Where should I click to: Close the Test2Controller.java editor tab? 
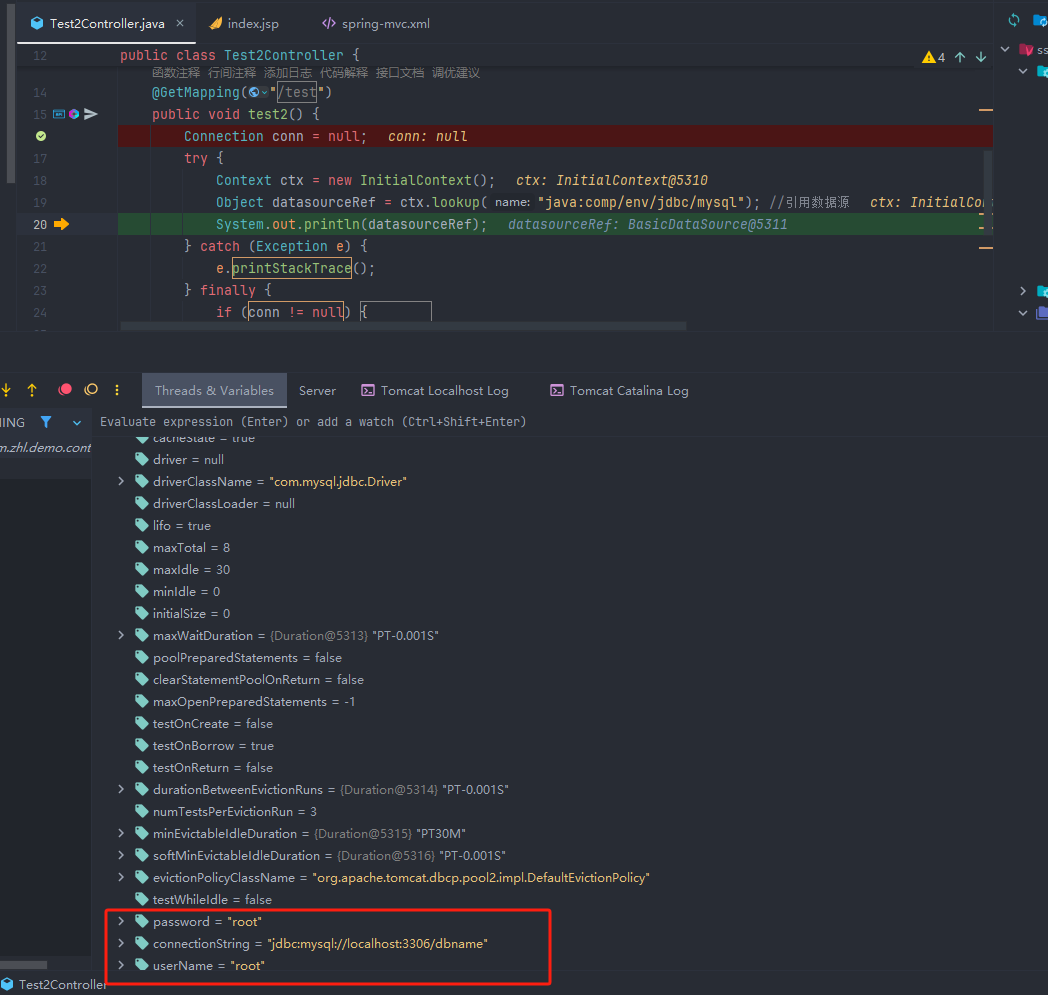click(180, 23)
